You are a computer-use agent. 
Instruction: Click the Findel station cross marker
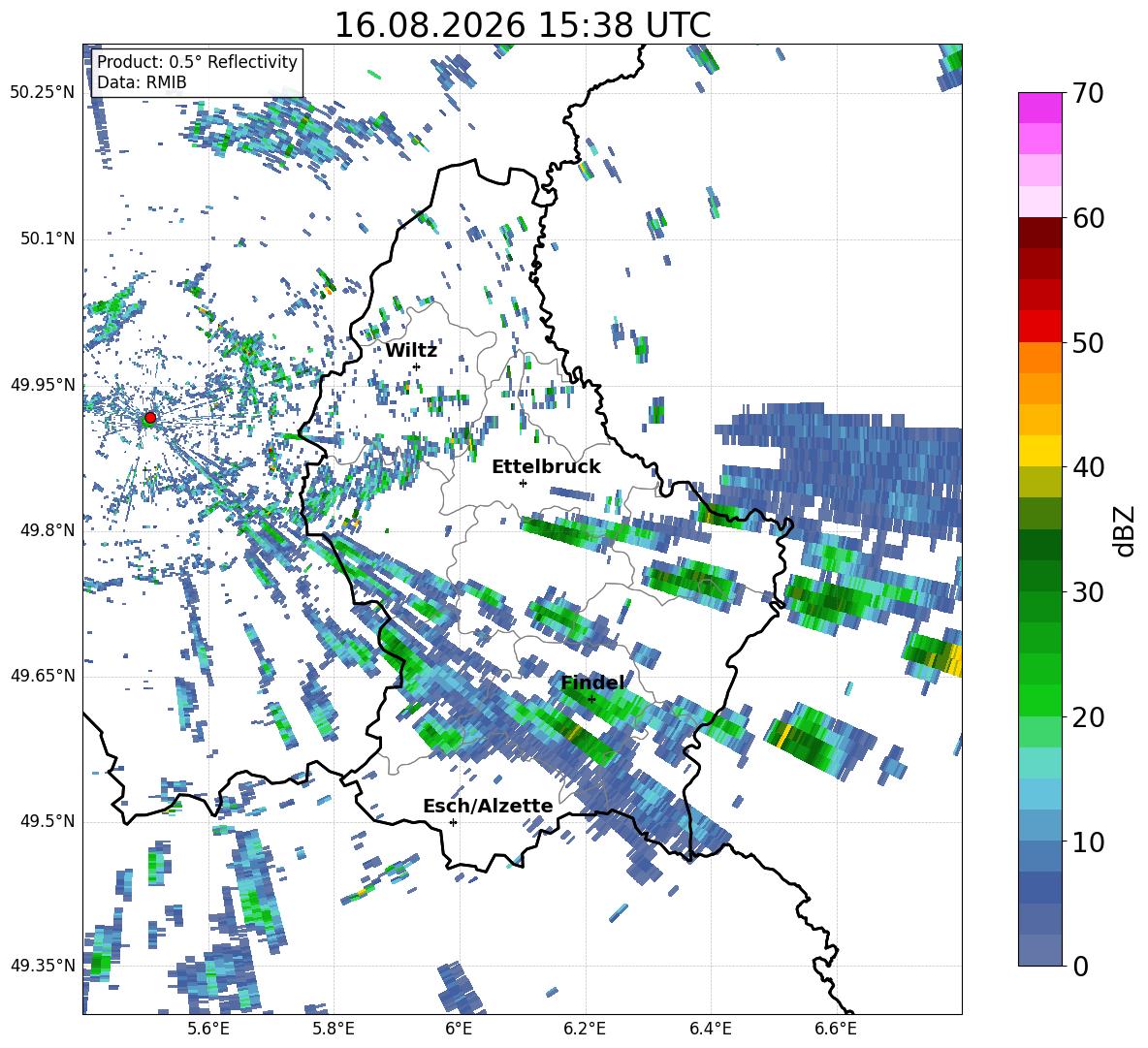591,699
